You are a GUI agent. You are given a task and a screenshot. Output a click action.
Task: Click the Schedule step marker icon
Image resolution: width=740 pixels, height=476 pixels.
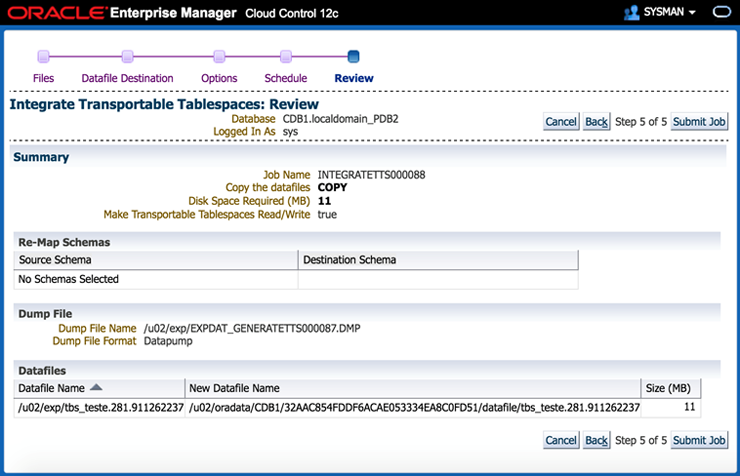286,57
